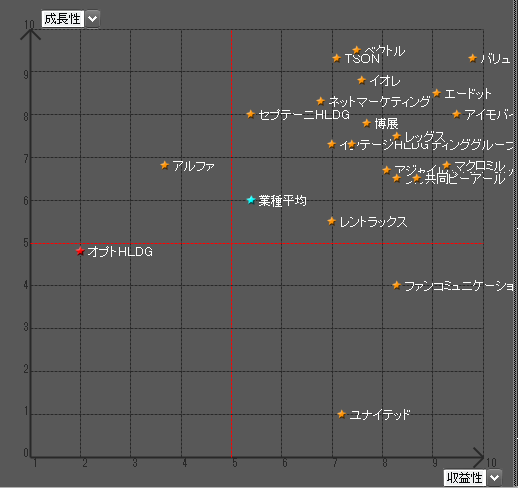The image size is (518, 488).
Task: Click the マクロミル star marker
Action: click(x=447, y=165)
